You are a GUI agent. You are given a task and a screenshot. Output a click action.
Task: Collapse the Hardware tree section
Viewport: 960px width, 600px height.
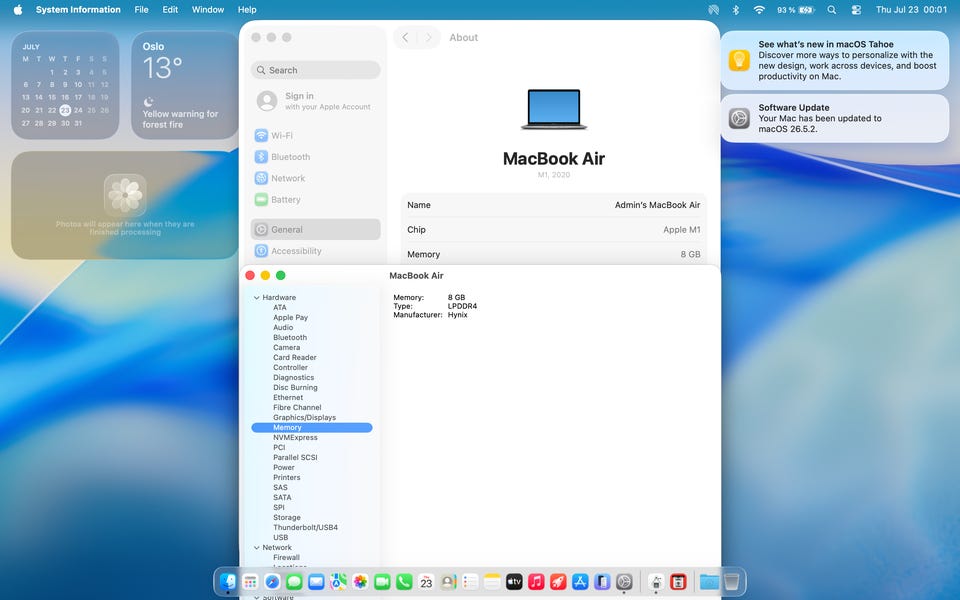tap(257, 298)
